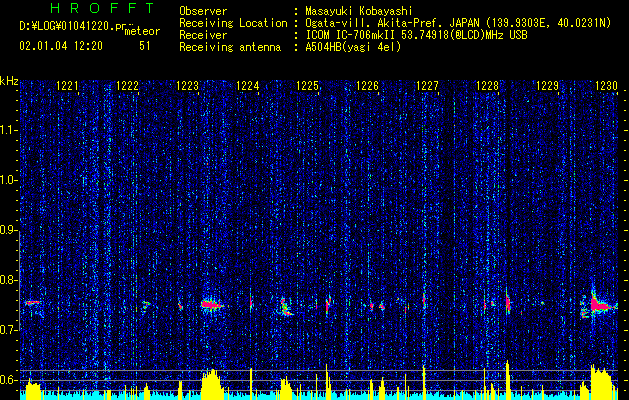Click the HROFFT title text
Screen dimensions: 629x400
(x=103, y=8)
